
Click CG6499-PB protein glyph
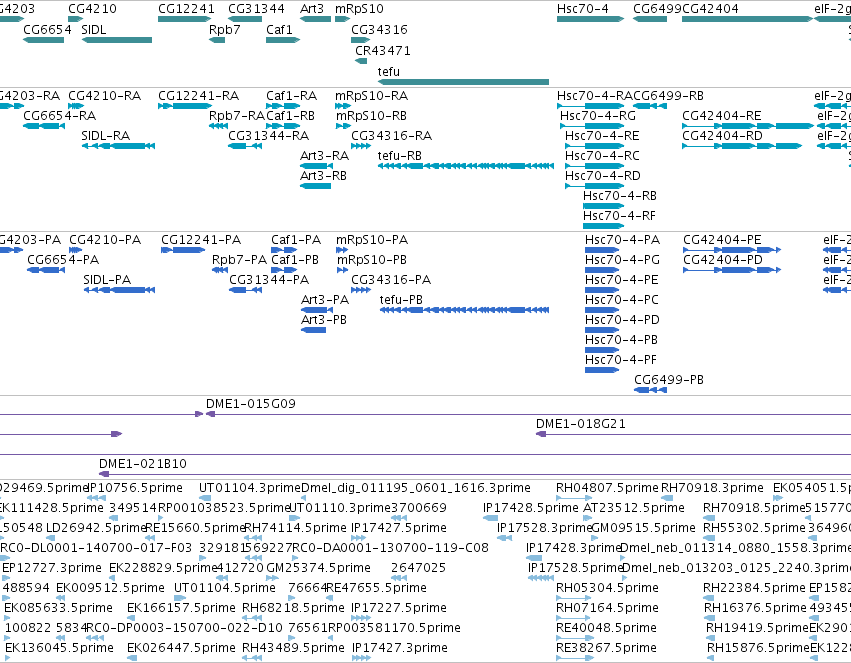[650, 390]
